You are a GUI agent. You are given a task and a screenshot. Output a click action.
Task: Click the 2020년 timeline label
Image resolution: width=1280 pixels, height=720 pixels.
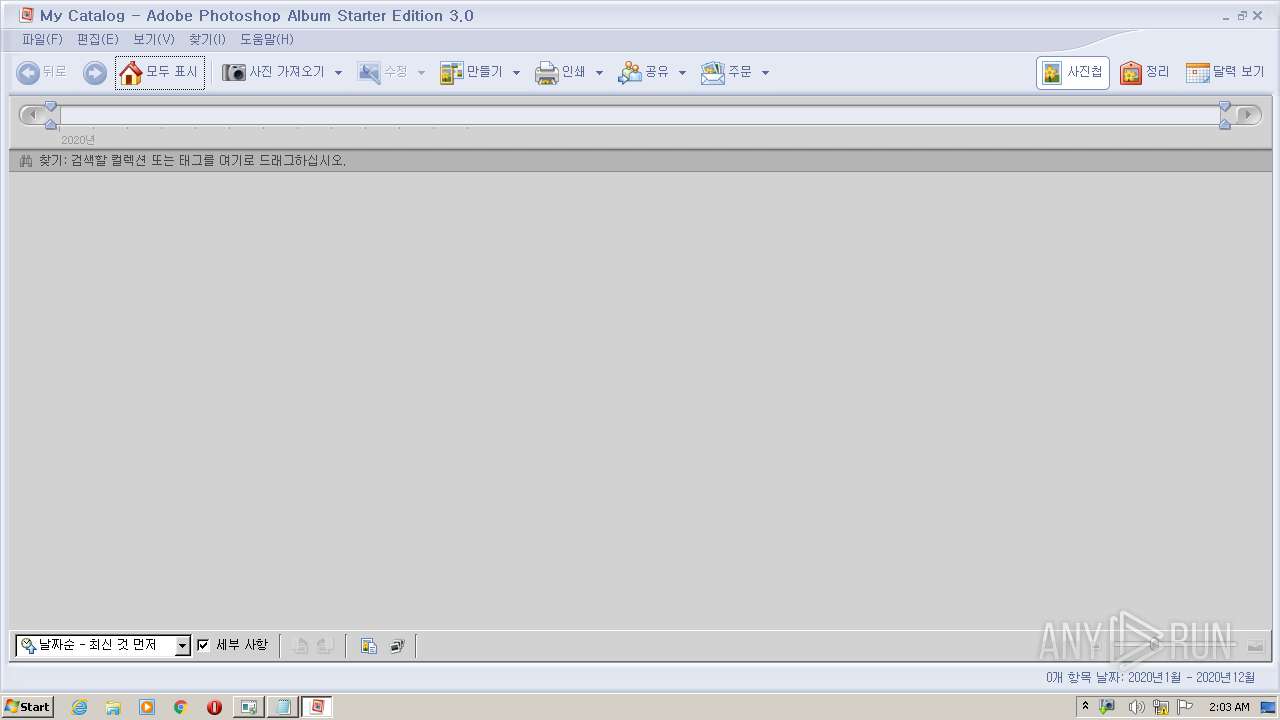(78, 140)
